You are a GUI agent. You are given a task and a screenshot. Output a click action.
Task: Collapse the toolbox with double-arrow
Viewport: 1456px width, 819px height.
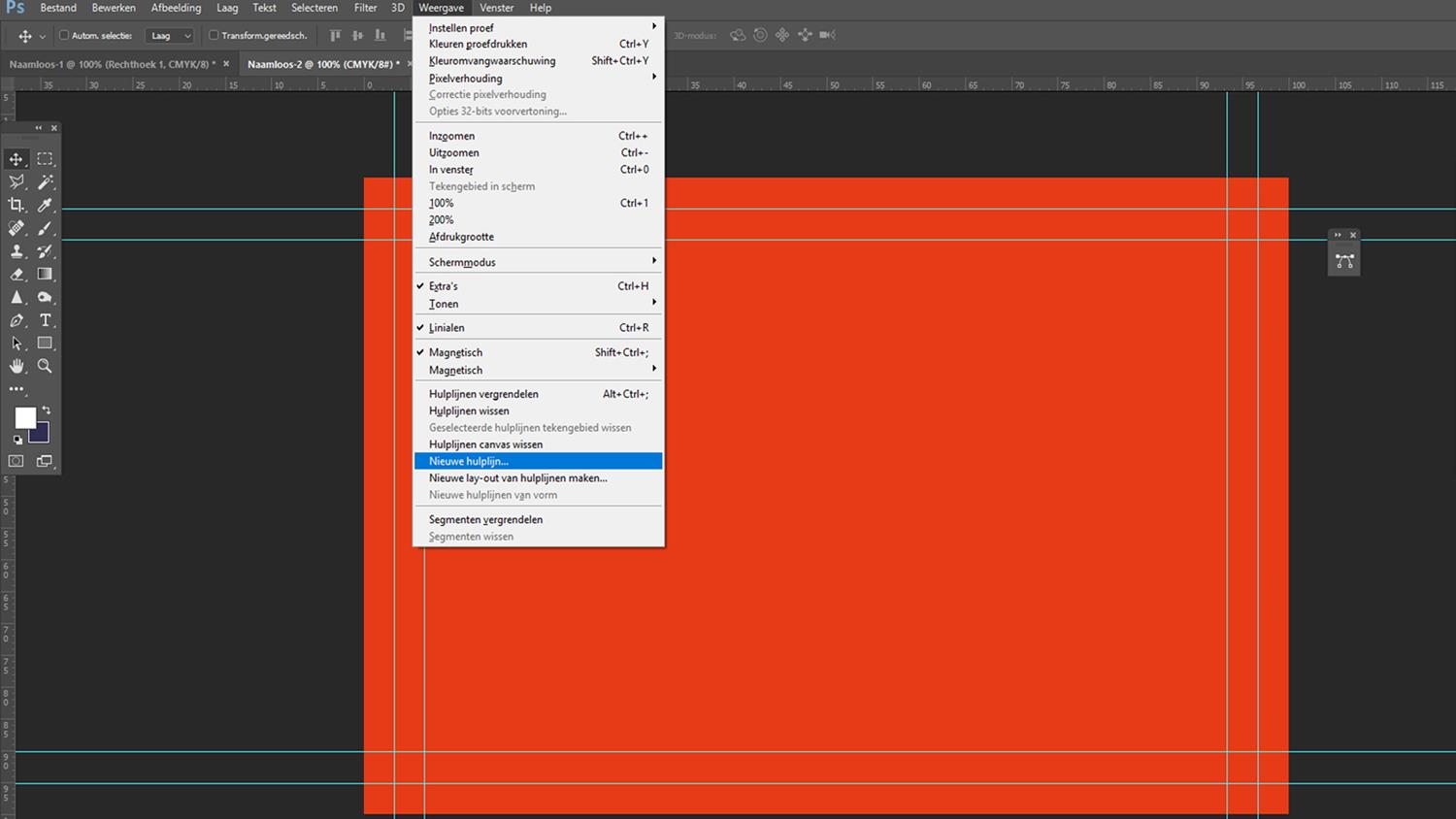(x=39, y=128)
